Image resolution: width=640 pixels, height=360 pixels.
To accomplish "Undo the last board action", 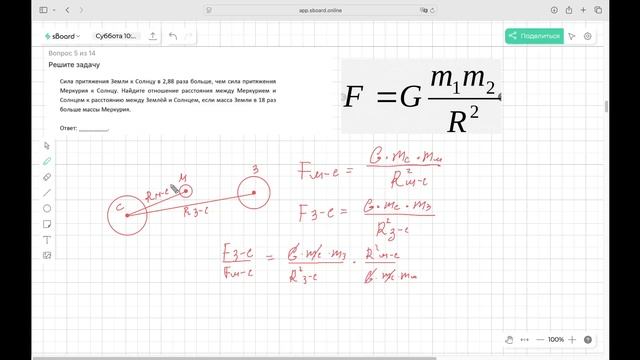I will pyautogui.click(x=173, y=36).
